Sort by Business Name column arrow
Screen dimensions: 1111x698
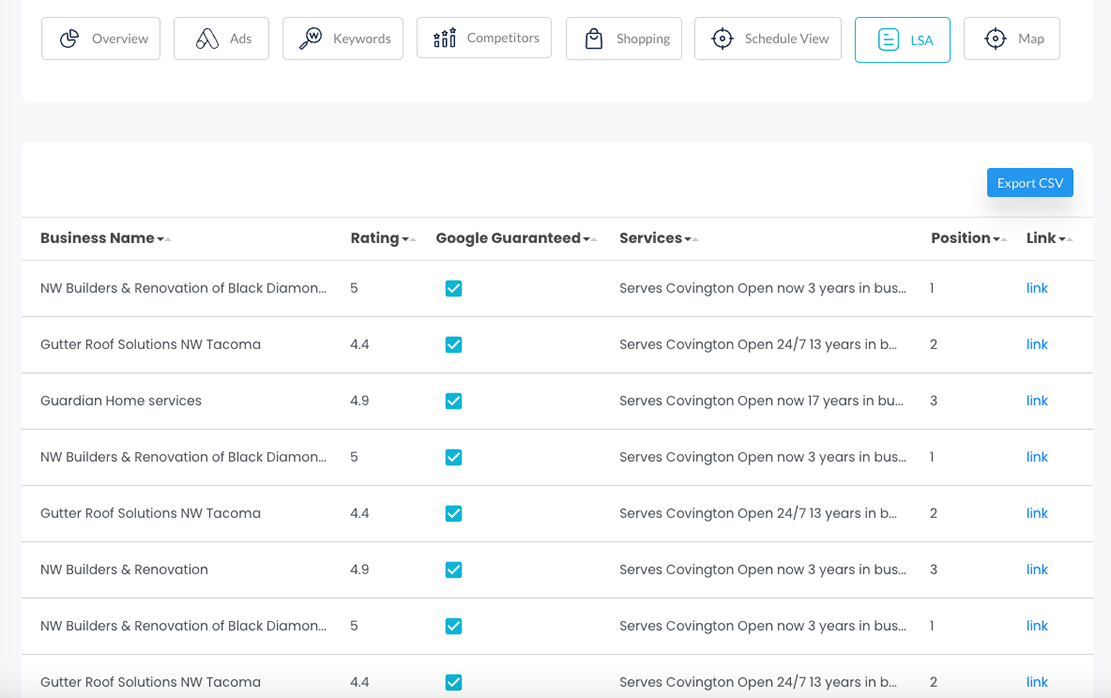pyautogui.click(x=164, y=240)
